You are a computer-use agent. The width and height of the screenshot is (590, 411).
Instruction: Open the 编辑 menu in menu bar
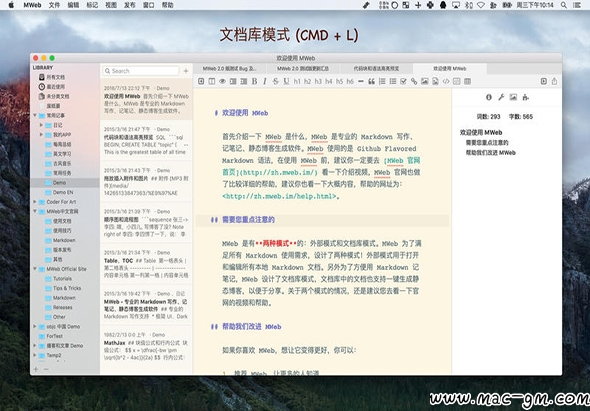click(73, 5)
